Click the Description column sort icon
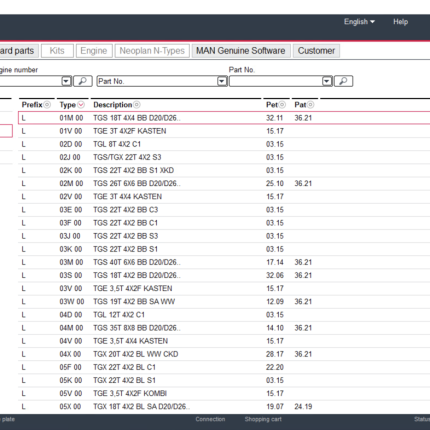This screenshot has width=430, height=430. click(137, 105)
